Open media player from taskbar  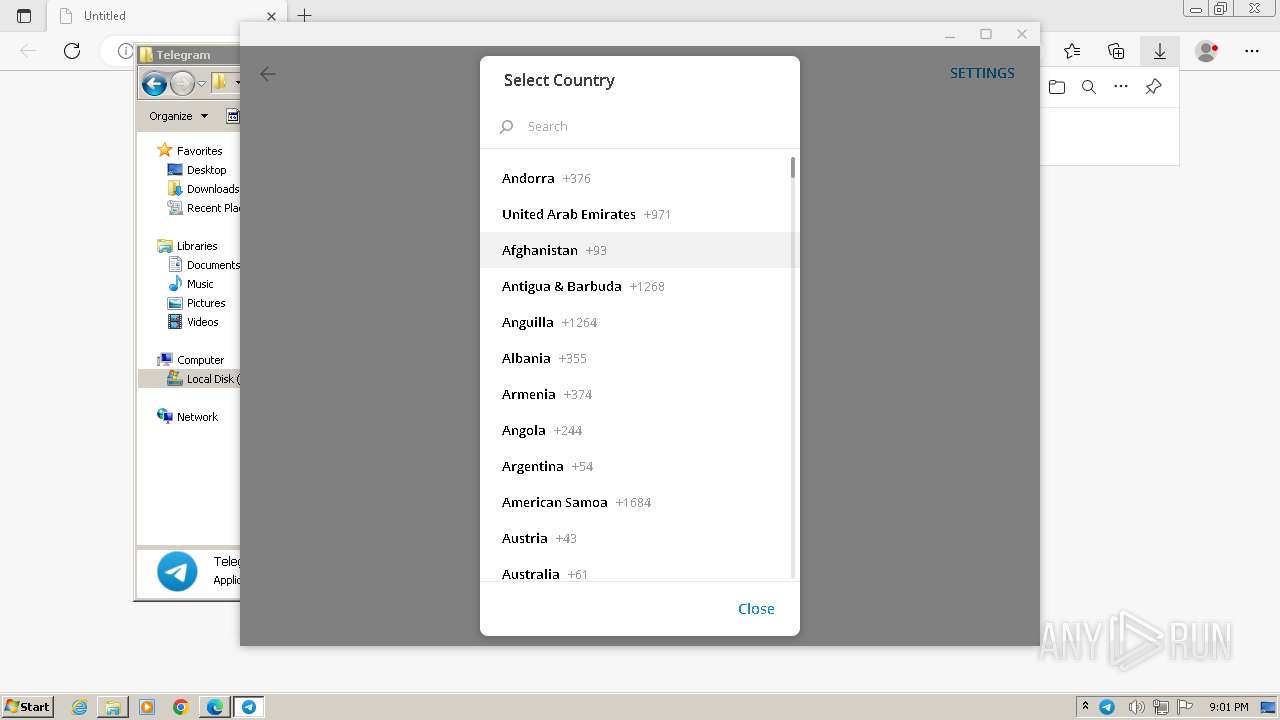tap(147, 707)
